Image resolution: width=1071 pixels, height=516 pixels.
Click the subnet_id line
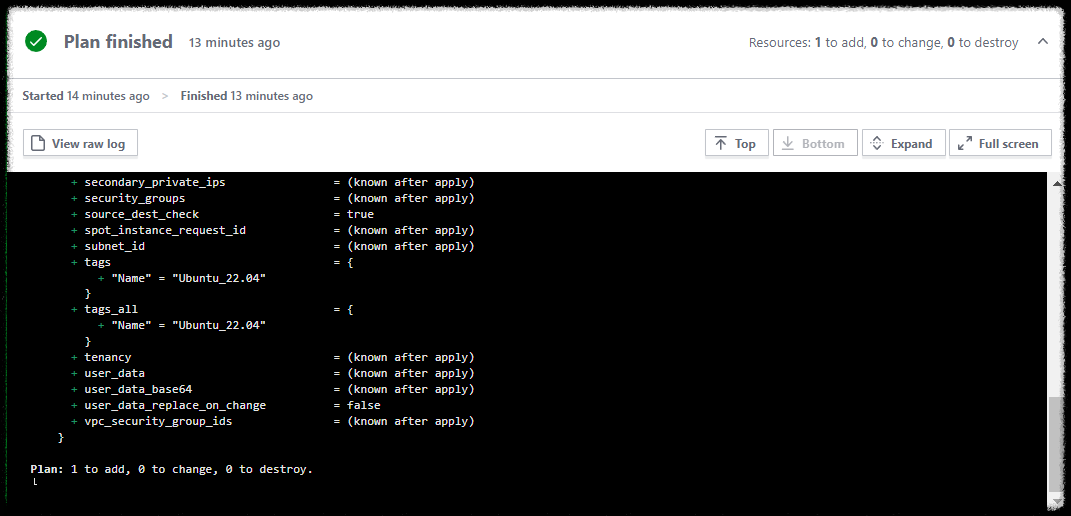pos(273,245)
